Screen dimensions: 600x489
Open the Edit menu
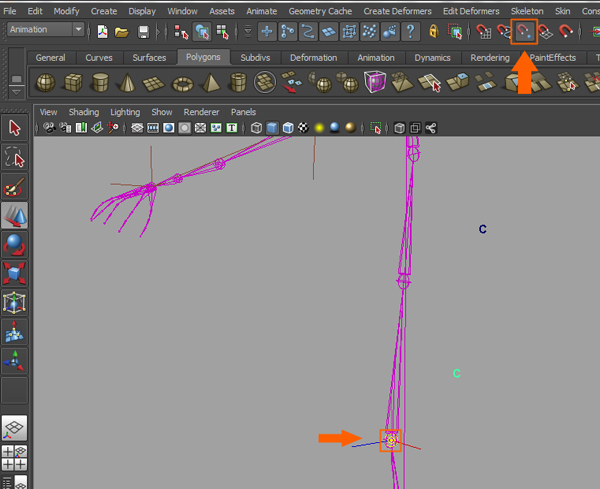[x=35, y=11]
